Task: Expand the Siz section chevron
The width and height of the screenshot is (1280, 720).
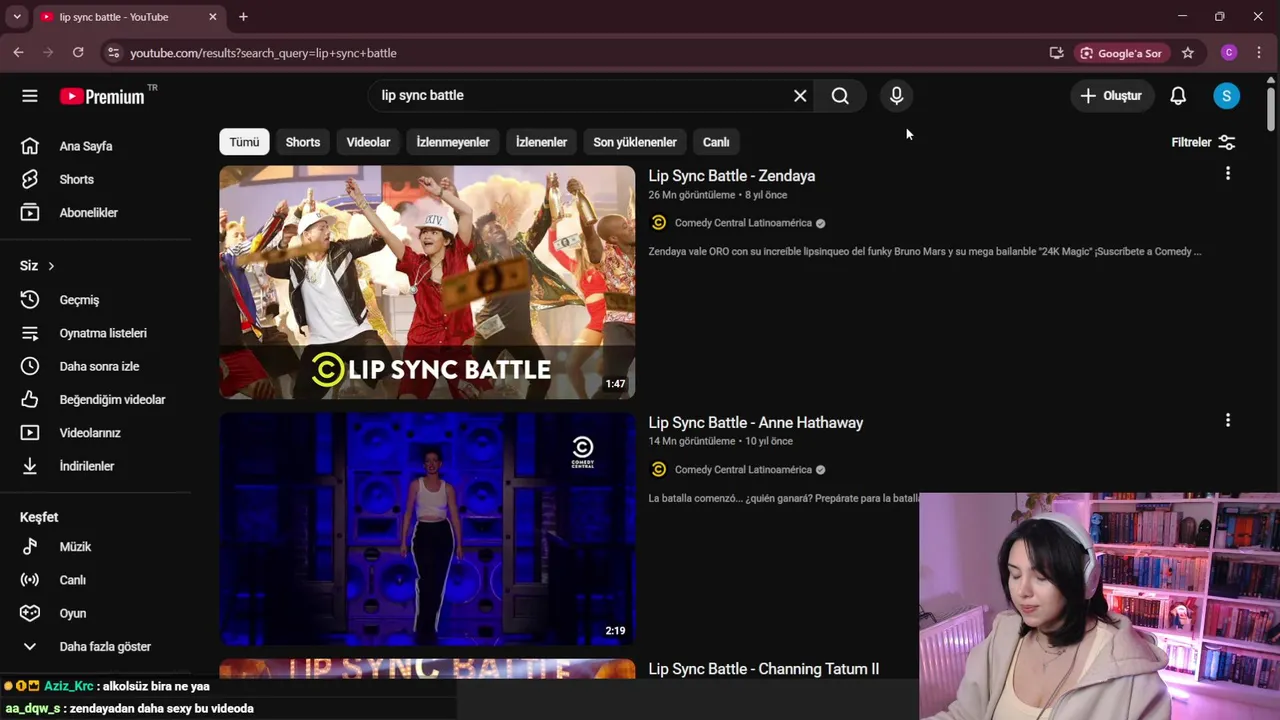Action: (x=51, y=266)
